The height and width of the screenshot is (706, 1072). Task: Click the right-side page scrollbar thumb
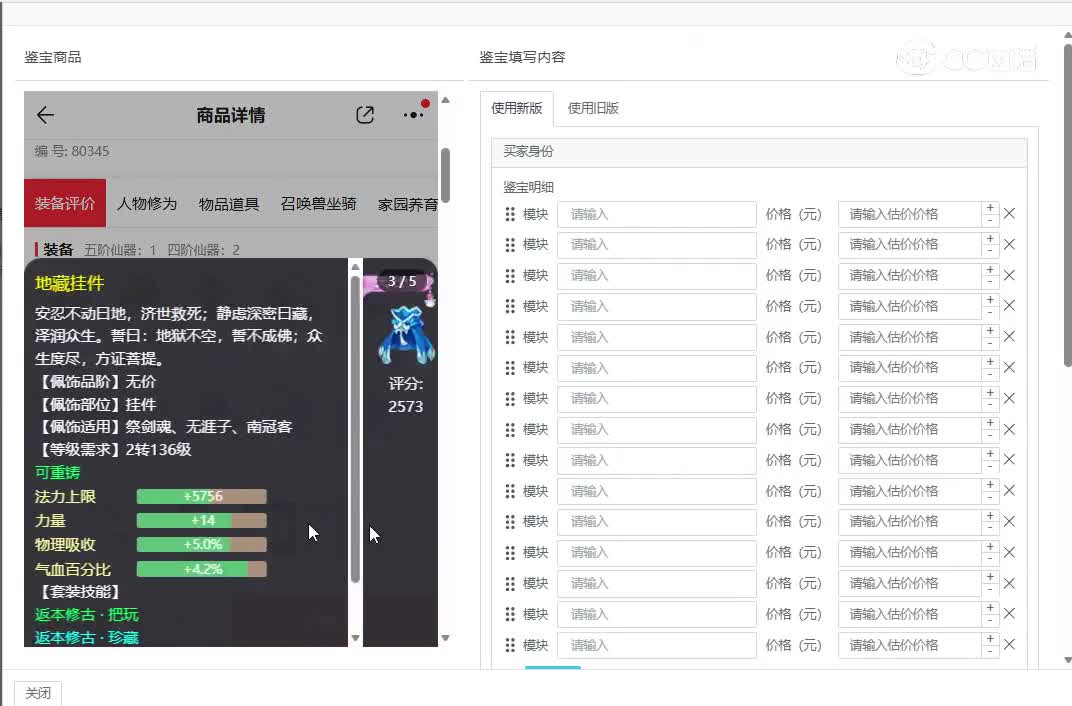(1068, 205)
